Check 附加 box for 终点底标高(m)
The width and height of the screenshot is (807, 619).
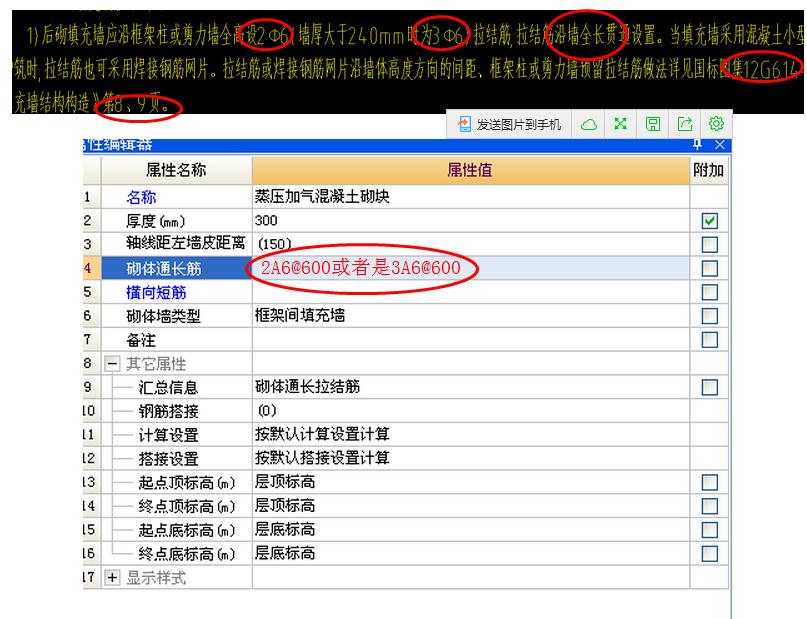[710, 554]
